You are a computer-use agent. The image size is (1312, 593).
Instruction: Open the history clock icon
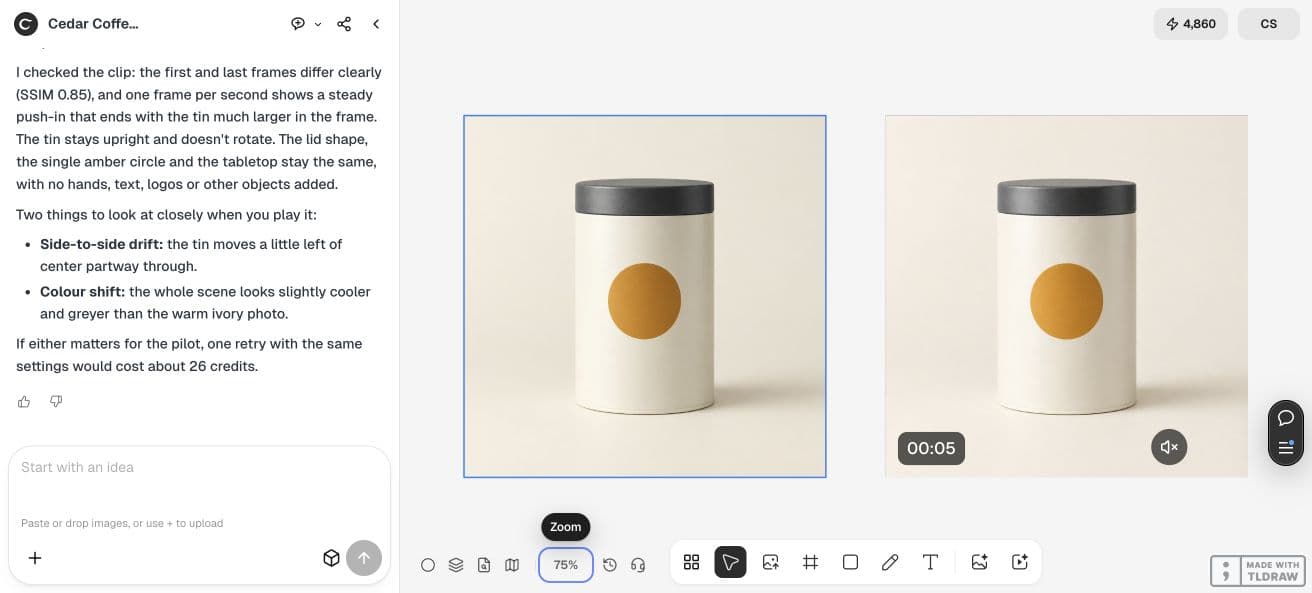(610, 565)
